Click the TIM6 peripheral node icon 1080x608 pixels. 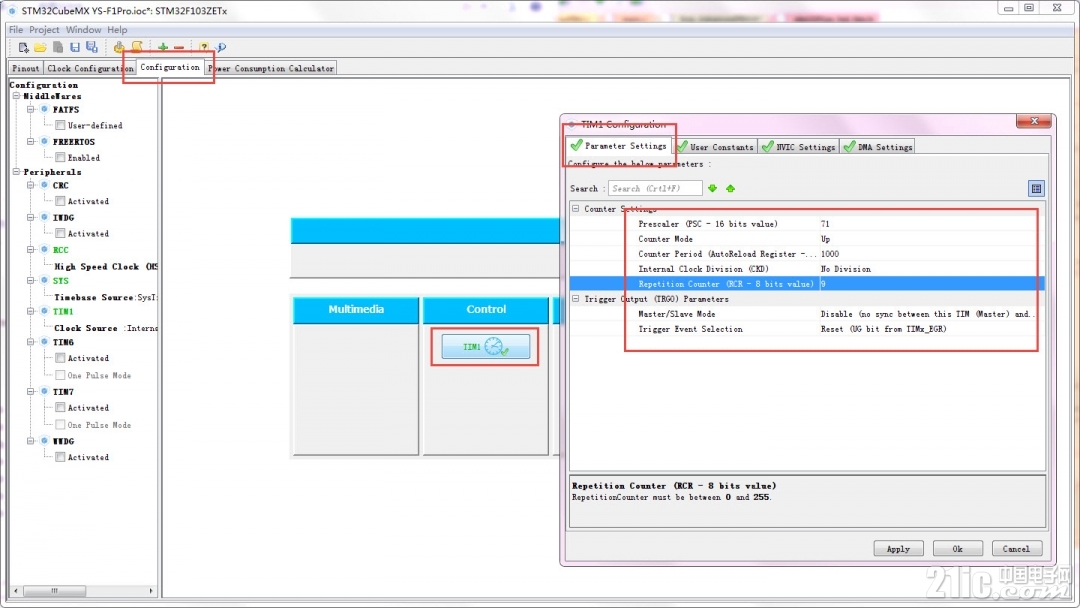click(x=44, y=342)
